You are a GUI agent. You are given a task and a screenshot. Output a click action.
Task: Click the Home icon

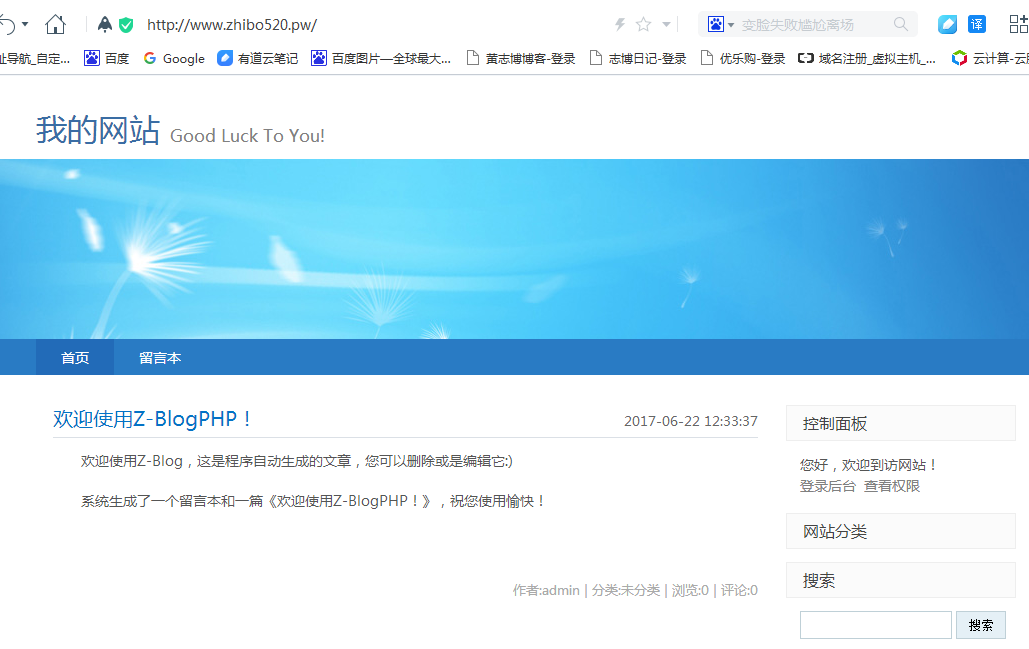[55, 24]
